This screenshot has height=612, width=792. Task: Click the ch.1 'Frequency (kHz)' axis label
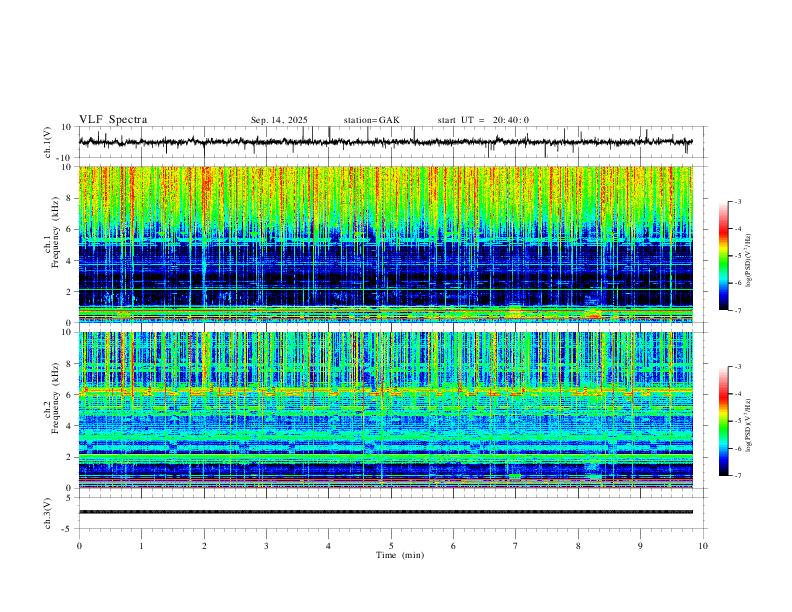point(55,233)
